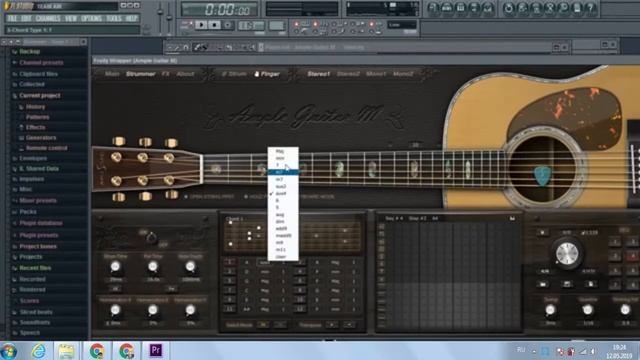Open Generators under Current project

pyautogui.click(x=41, y=138)
